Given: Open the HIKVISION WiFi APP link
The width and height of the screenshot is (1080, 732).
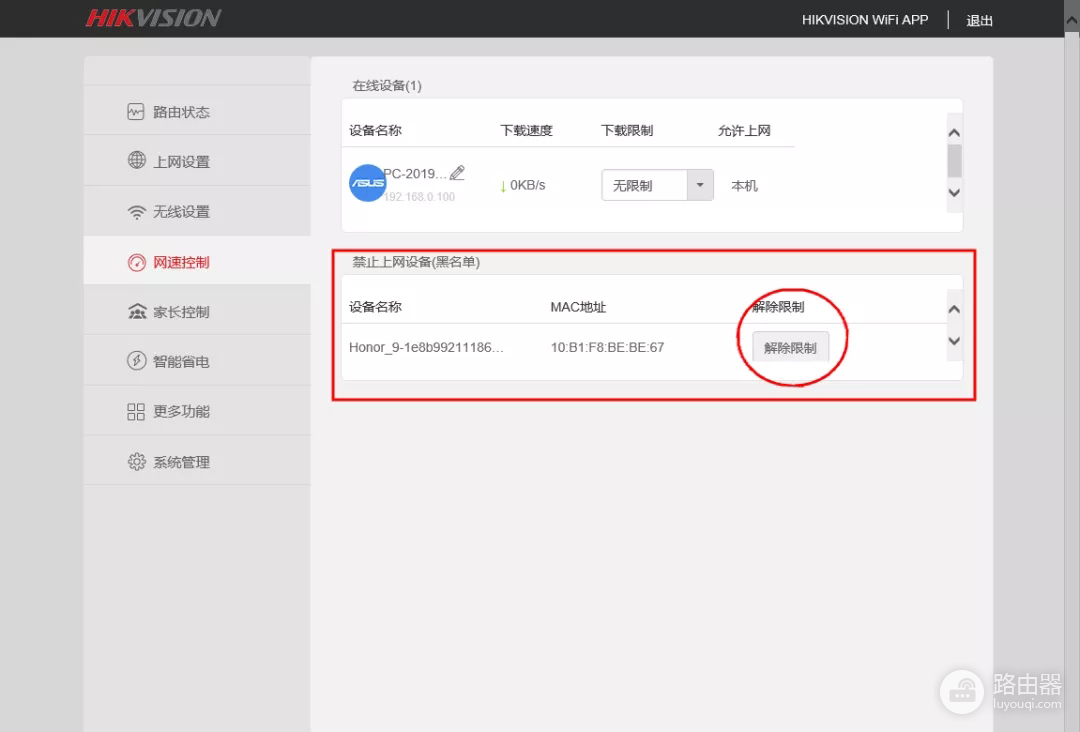Looking at the screenshot, I should pyautogui.click(x=865, y=20).
